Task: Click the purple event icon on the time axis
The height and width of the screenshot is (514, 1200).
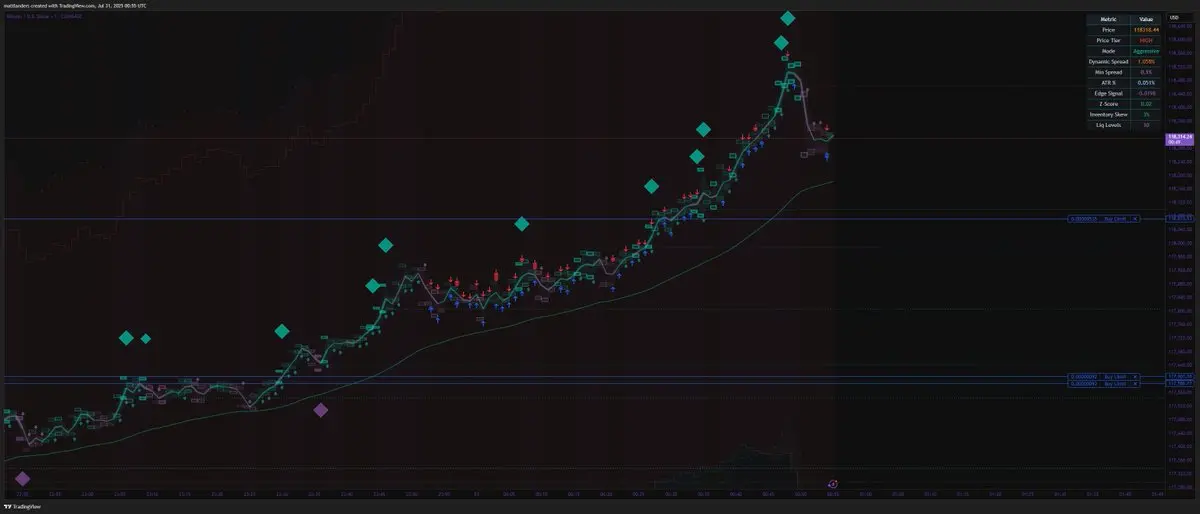Action: pyautogui.click(x=832, y=483)
